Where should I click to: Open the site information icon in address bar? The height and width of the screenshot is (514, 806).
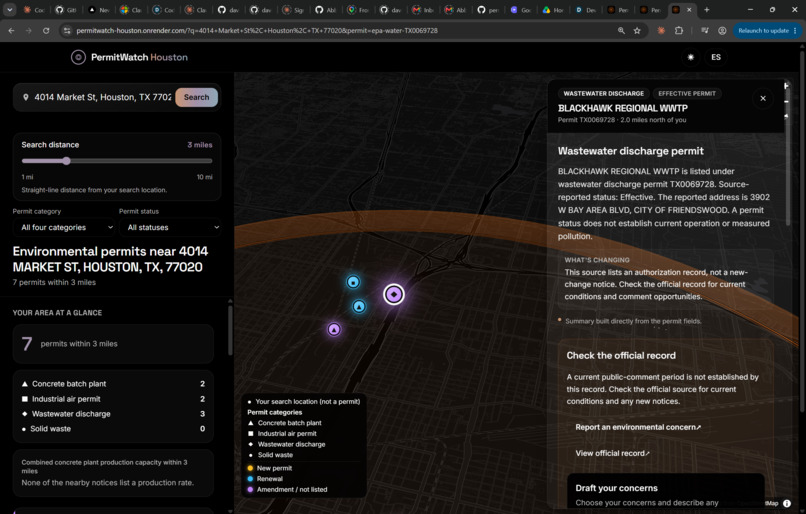[67, 31]
